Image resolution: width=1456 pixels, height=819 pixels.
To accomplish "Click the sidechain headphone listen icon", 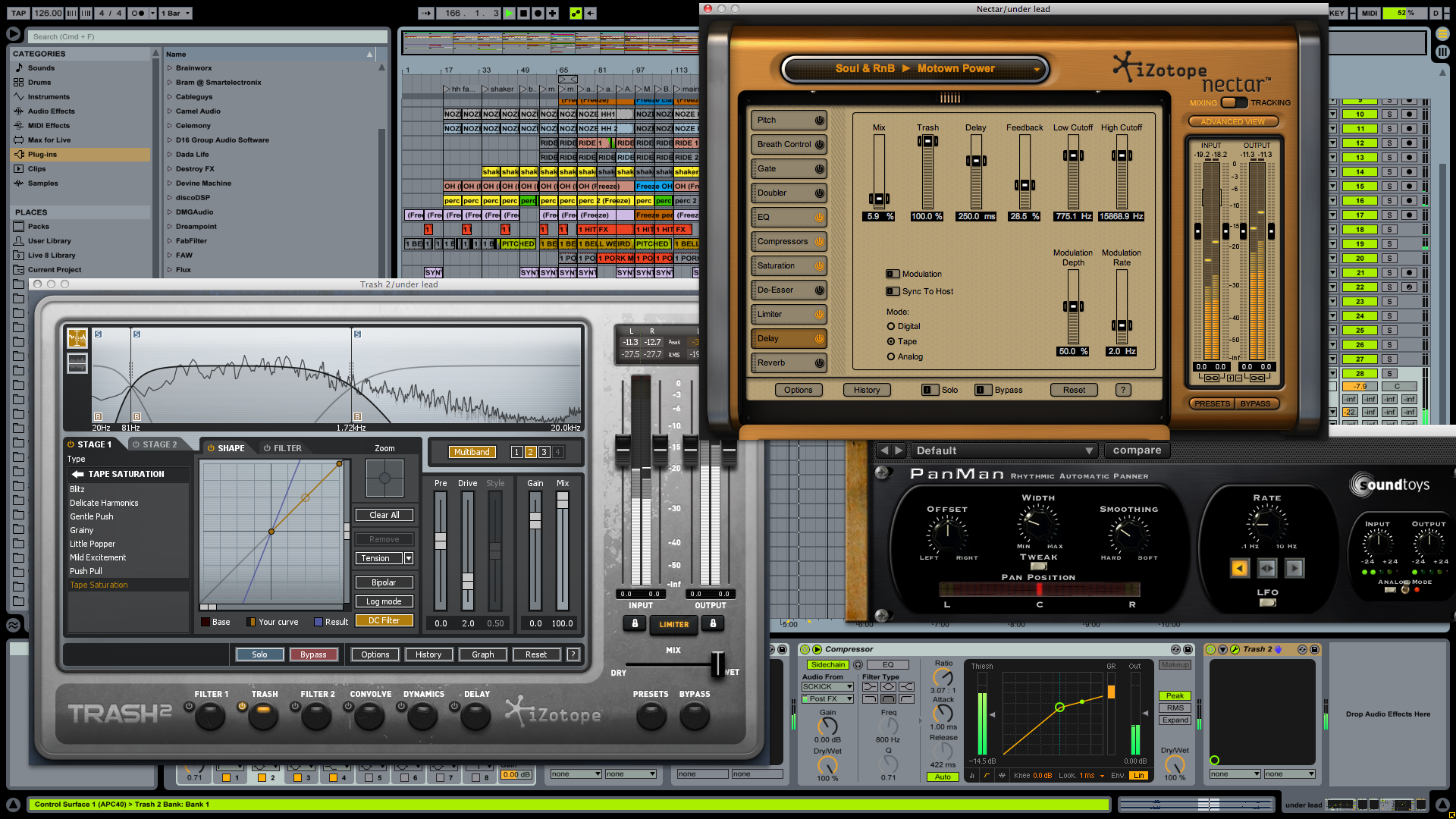I will [858, 665].
